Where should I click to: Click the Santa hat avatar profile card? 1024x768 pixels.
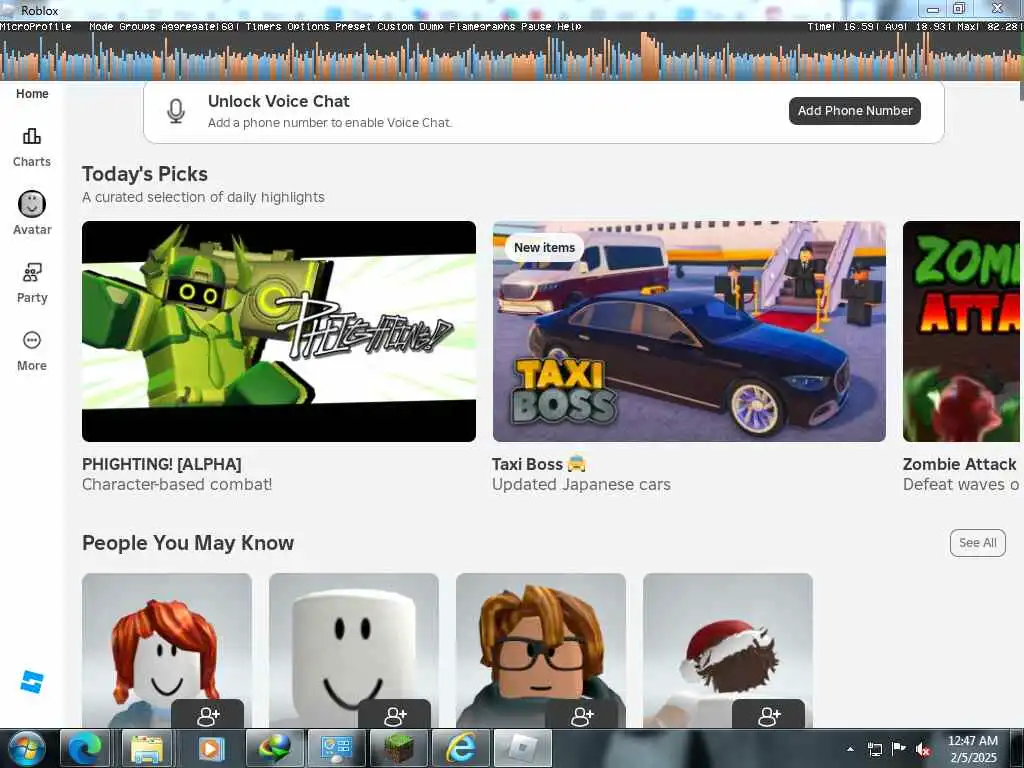(x=728, y=650)
